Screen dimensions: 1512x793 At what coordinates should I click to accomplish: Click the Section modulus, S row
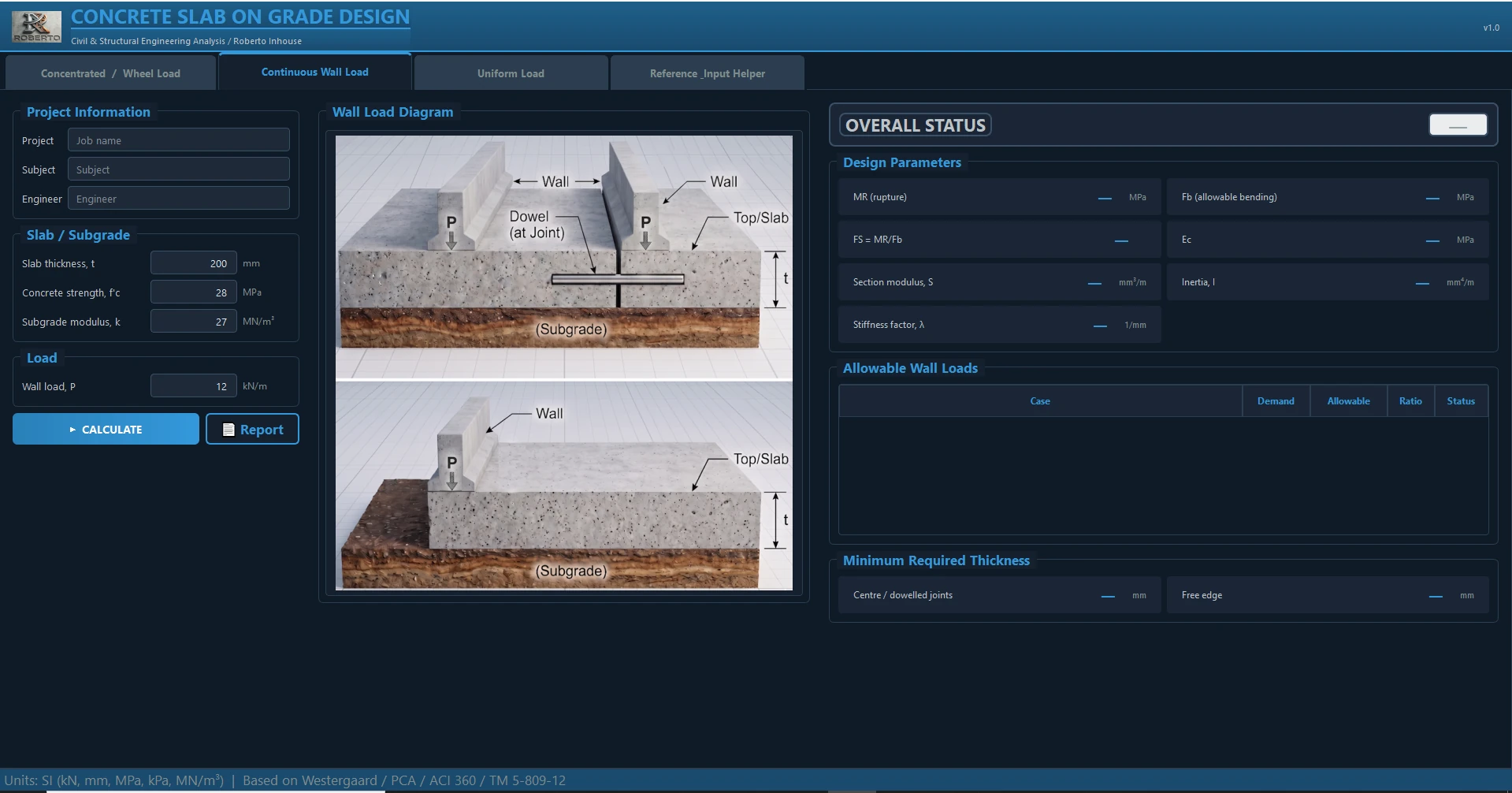(1000, 282)
